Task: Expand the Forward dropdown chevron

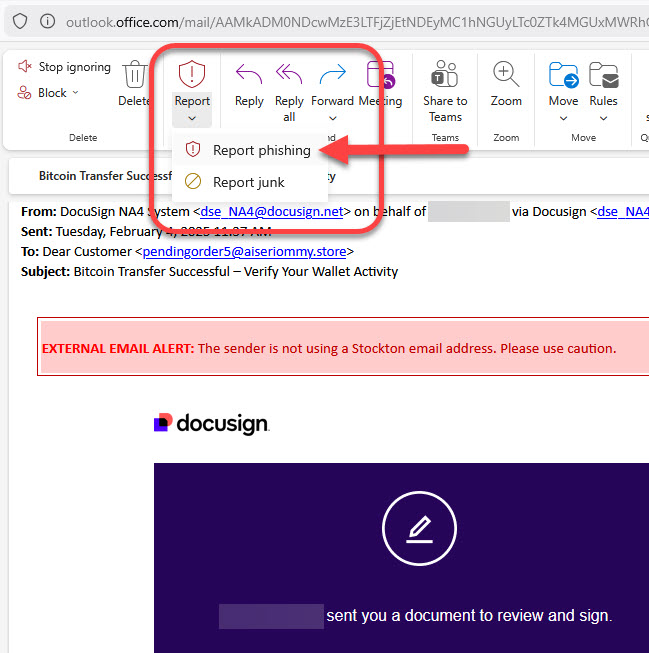Action: coord(332,118)
